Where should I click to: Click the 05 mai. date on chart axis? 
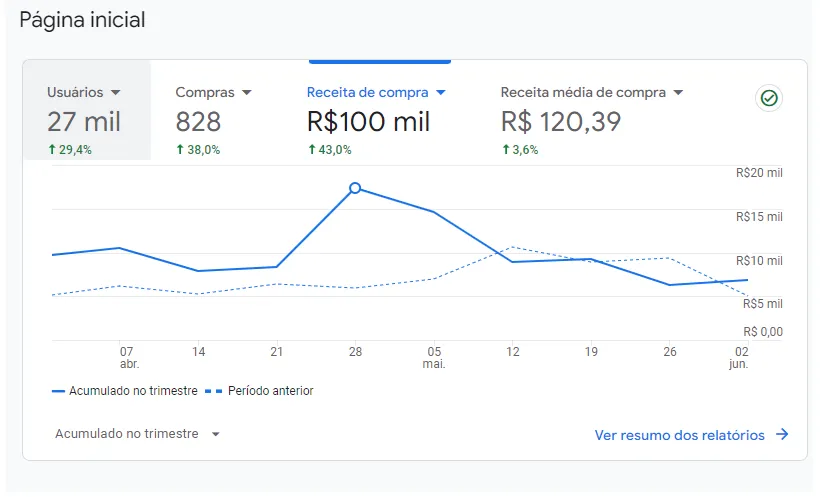pyautogui.click(x=434, y=357)
